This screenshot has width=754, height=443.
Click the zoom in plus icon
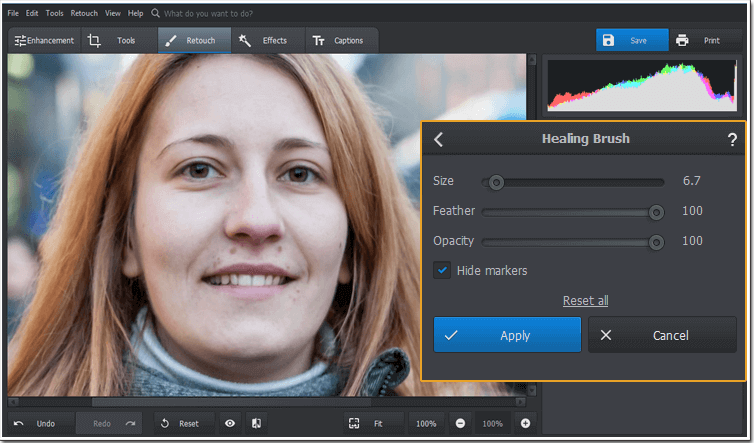(x=525, y=423)
